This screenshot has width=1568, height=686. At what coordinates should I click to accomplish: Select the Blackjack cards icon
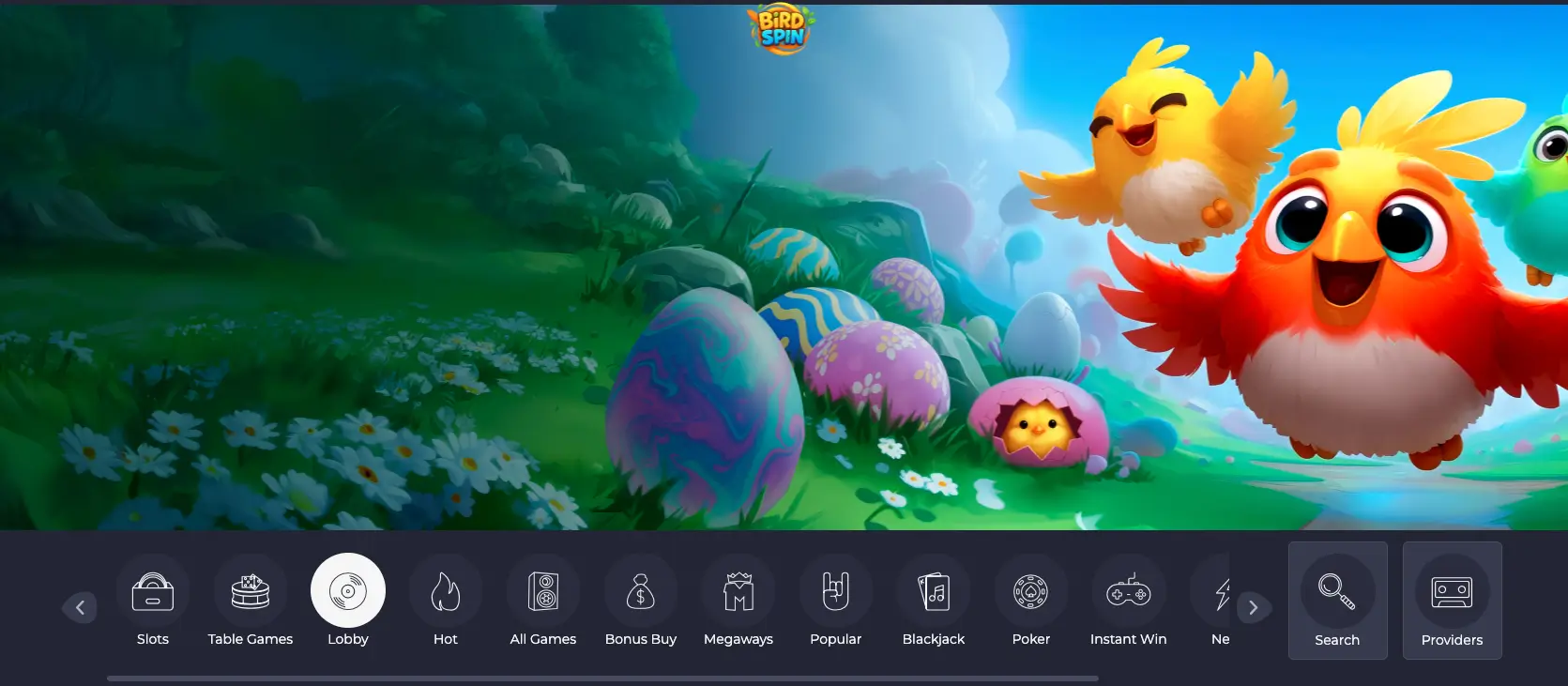(934, 591)
